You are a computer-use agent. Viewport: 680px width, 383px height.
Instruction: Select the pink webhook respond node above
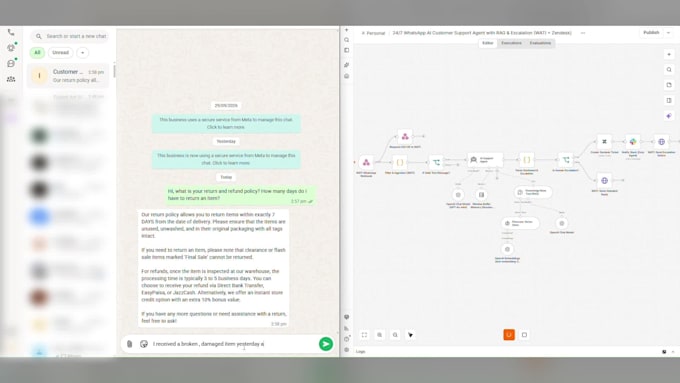click(405, 137)
